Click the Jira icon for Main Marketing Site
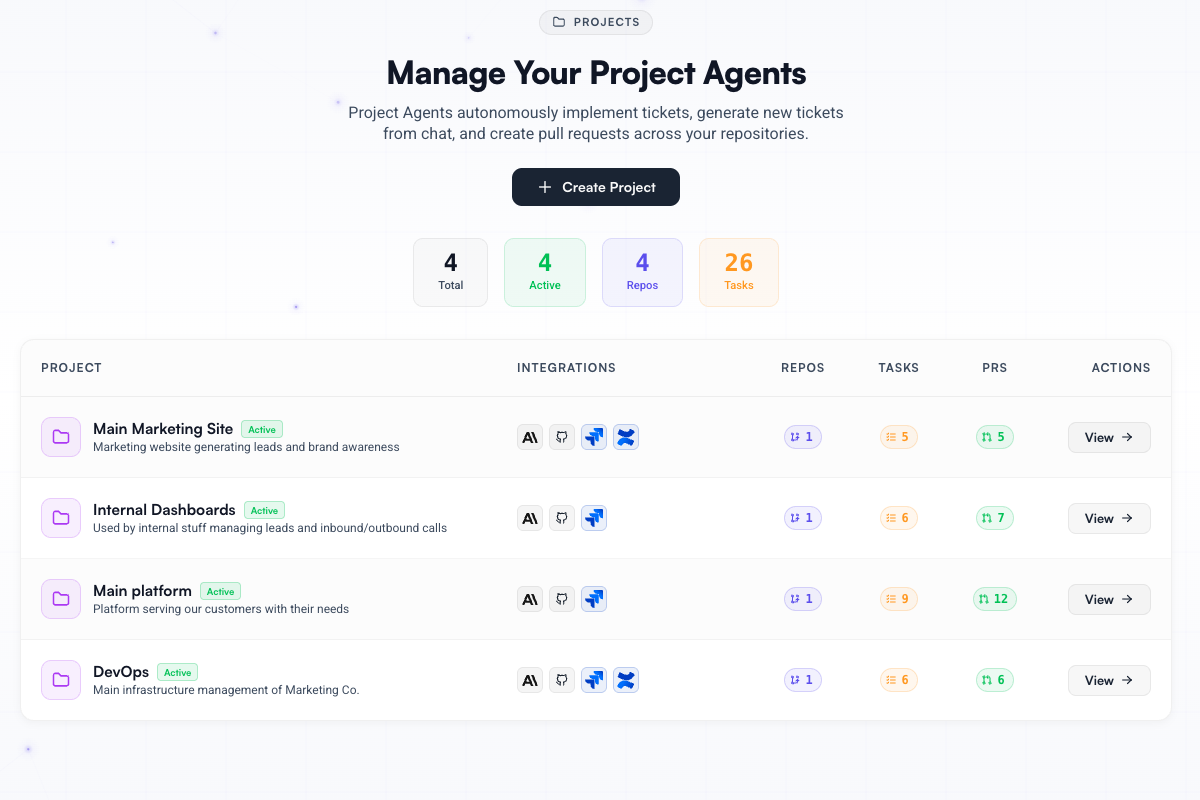 [594, 437]
